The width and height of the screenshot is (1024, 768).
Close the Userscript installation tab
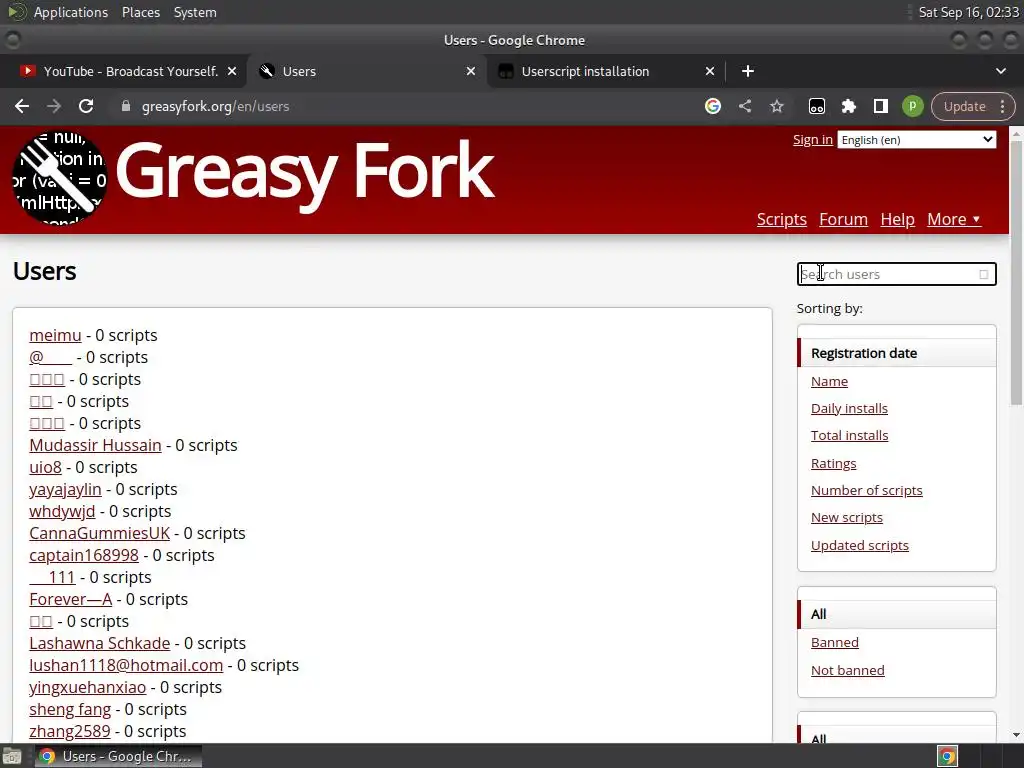[x=710, y=71]
